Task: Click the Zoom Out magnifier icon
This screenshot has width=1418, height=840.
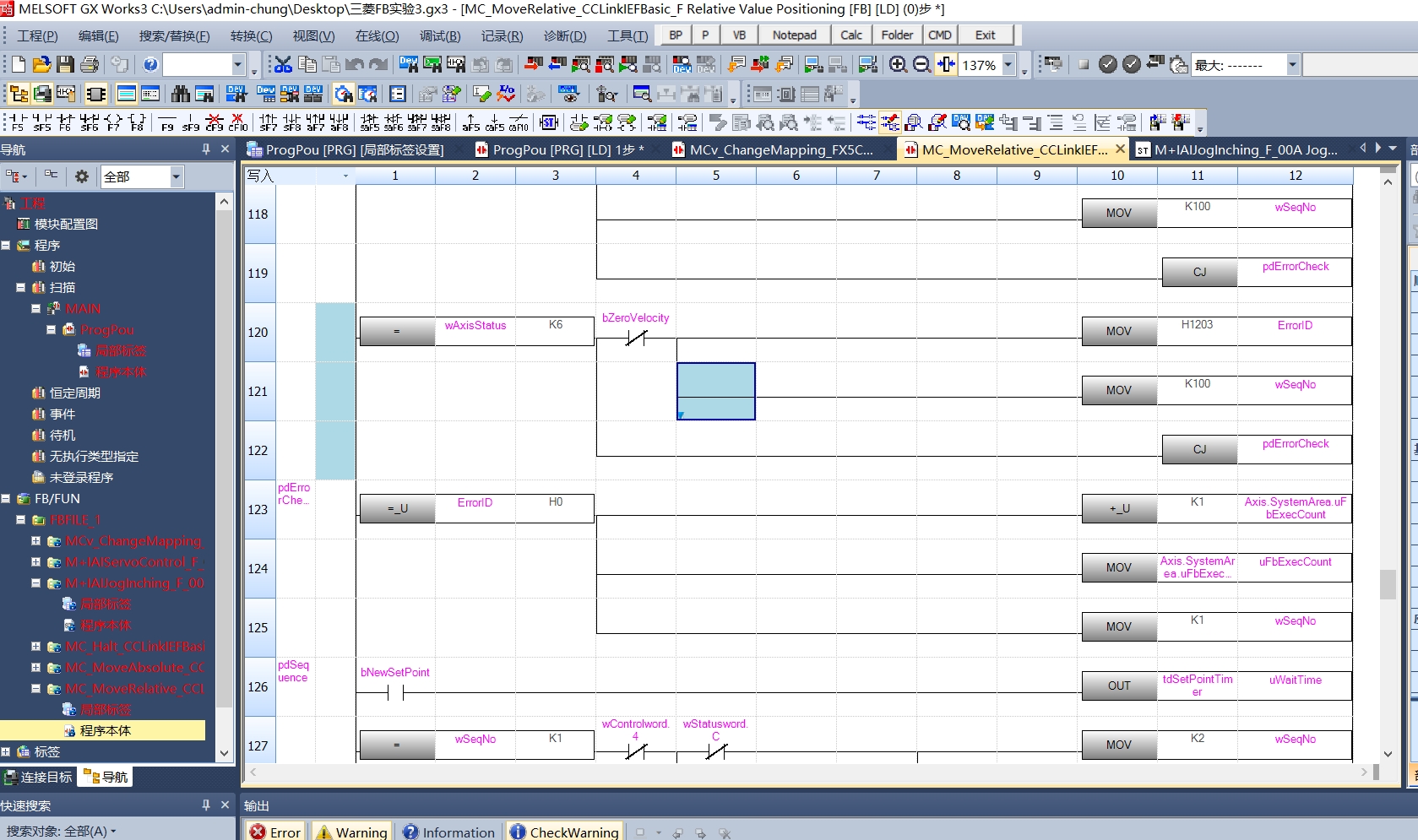Action: point(922,65)
